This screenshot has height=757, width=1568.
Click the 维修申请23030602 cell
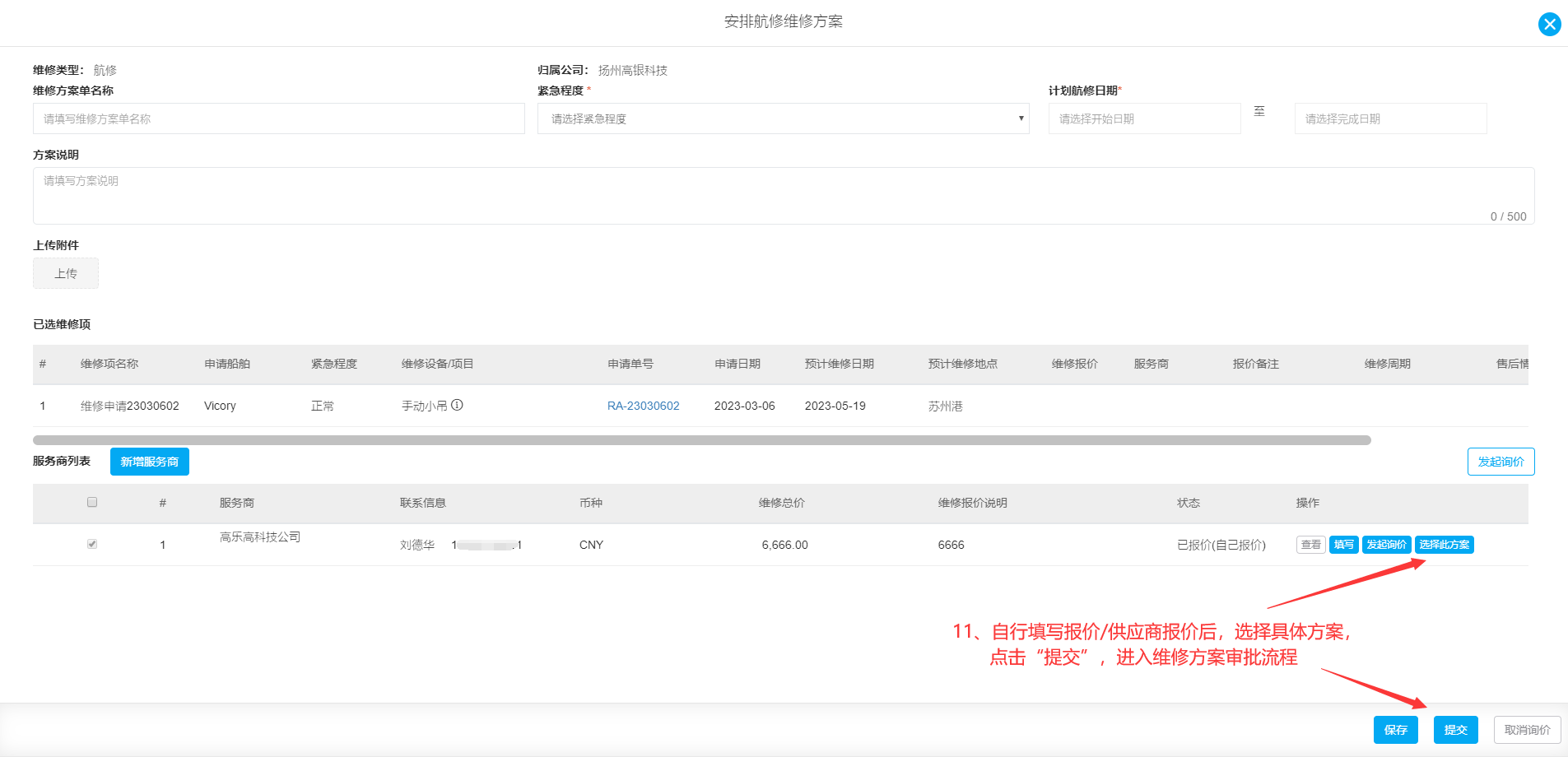pos(130,406)
